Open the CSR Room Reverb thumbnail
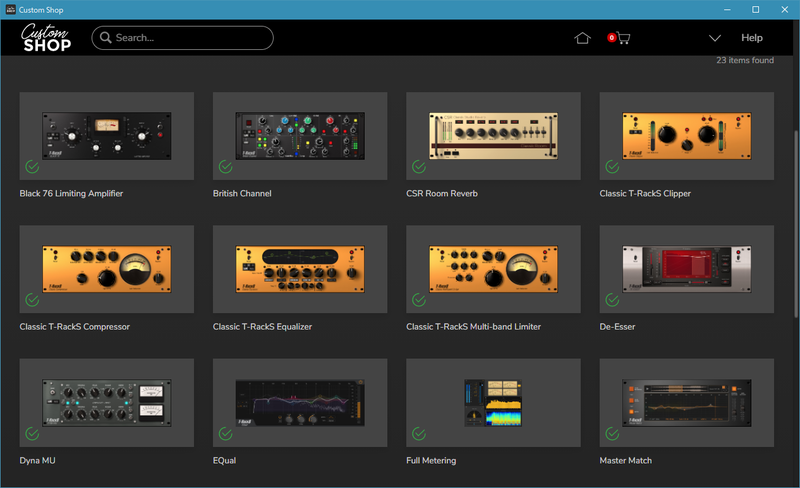This screenshot has height=488, width=800. (493, 136)
